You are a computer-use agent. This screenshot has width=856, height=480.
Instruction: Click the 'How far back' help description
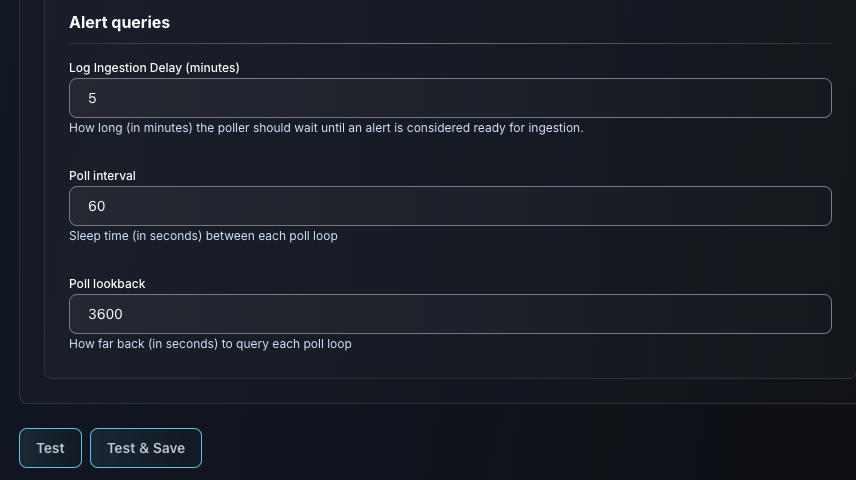pyautogui.click(x=210, y=344)
